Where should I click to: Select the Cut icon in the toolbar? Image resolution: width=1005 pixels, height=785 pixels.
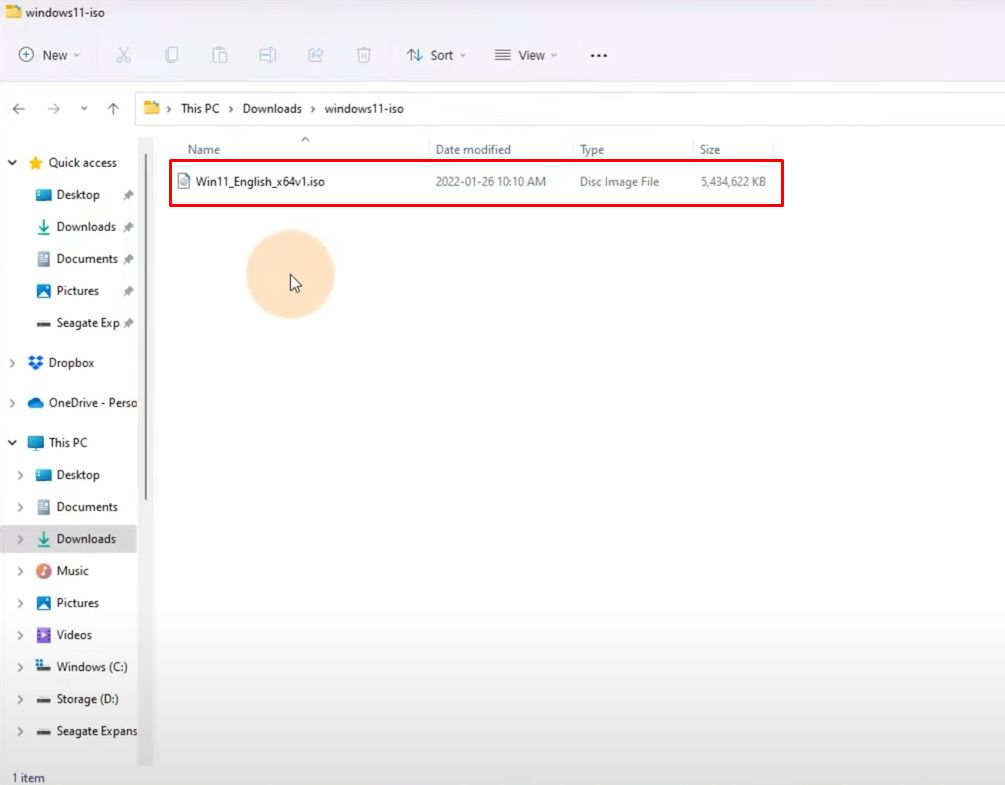click(x=124, y=55)
